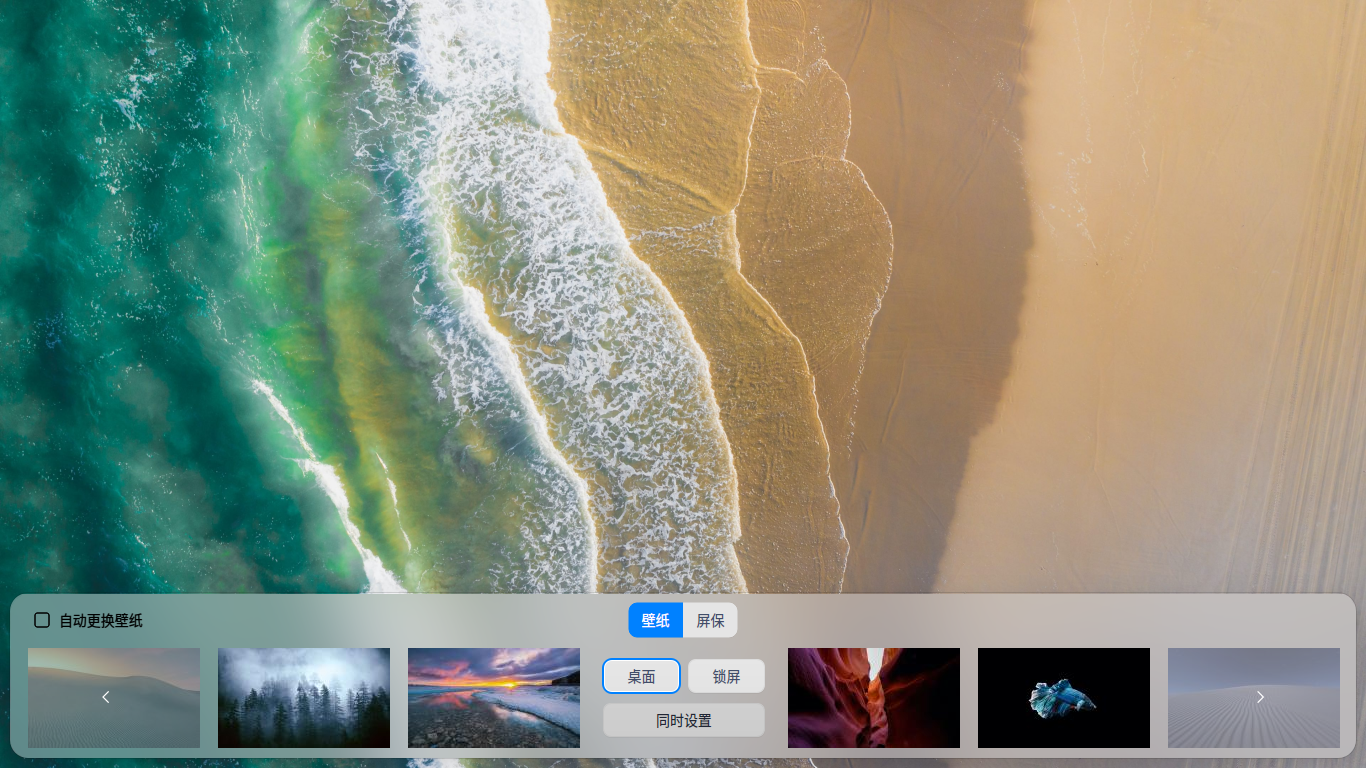Click the left arrow to scroll wallpapers back
The image size is (1366, 768).
pyautogui.click(x=106, y=697)
